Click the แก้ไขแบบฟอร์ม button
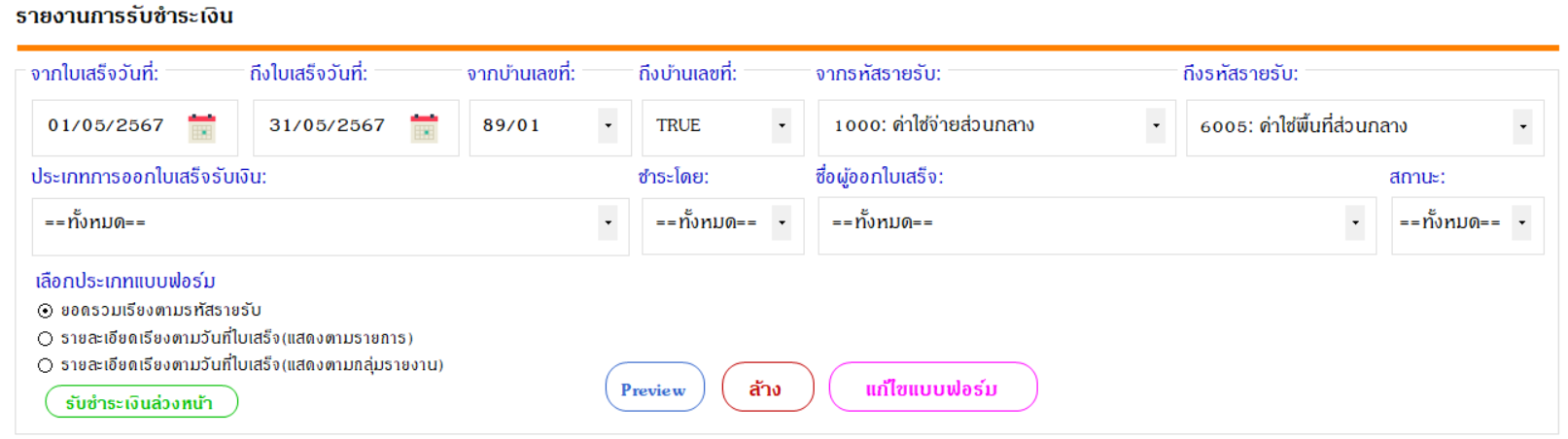This screenshot has width=1568, height=439. tap(932, 388)
